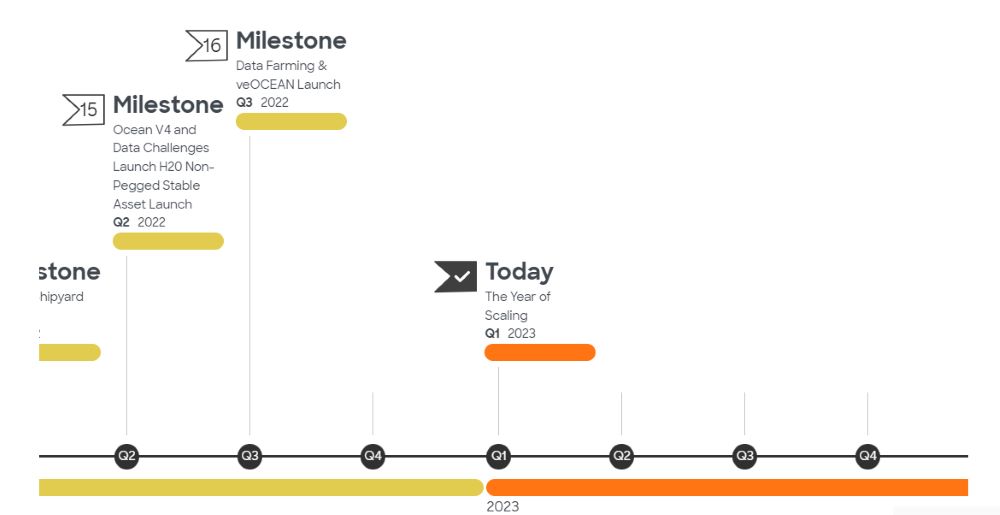Select the Q3 circle on the orange 2023 line
The height and width of the screenshot is (515, 1000).
click(744, 456)
